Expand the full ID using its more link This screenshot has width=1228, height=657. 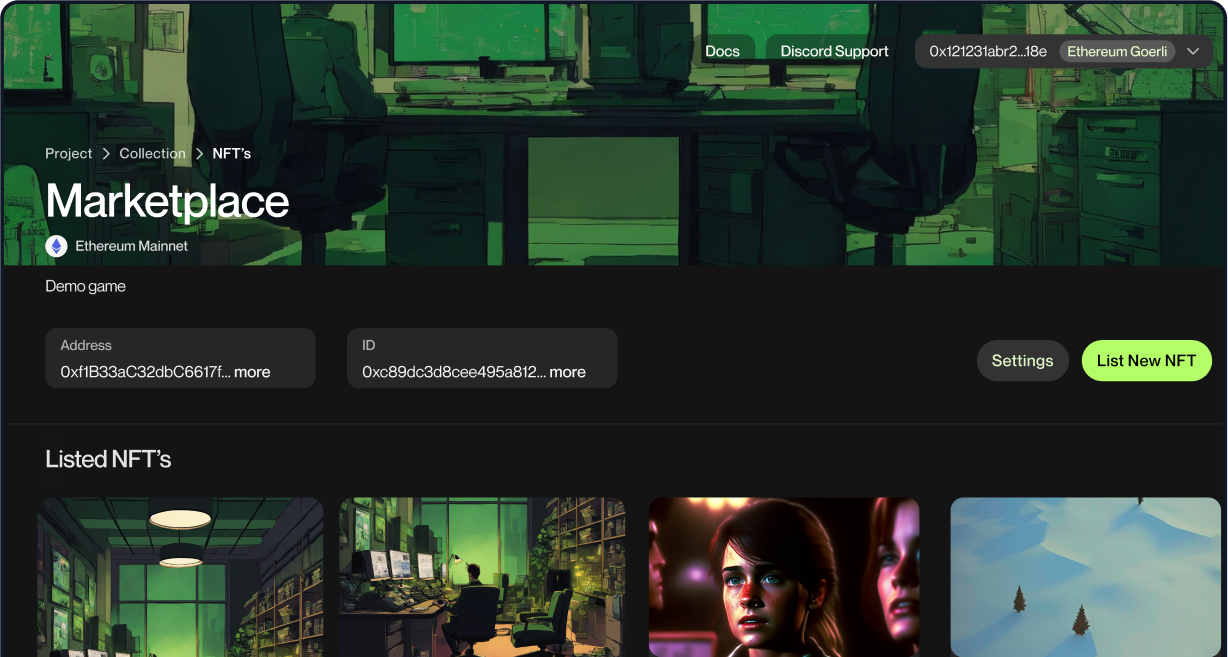[569, 371]
